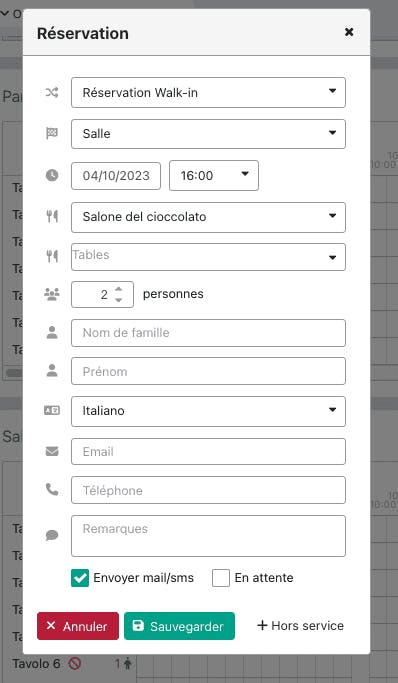Open the Réservation Walk-in type dropdown
Image resolution: width=398 pixels, height=683 pixels.
[208, 92]
